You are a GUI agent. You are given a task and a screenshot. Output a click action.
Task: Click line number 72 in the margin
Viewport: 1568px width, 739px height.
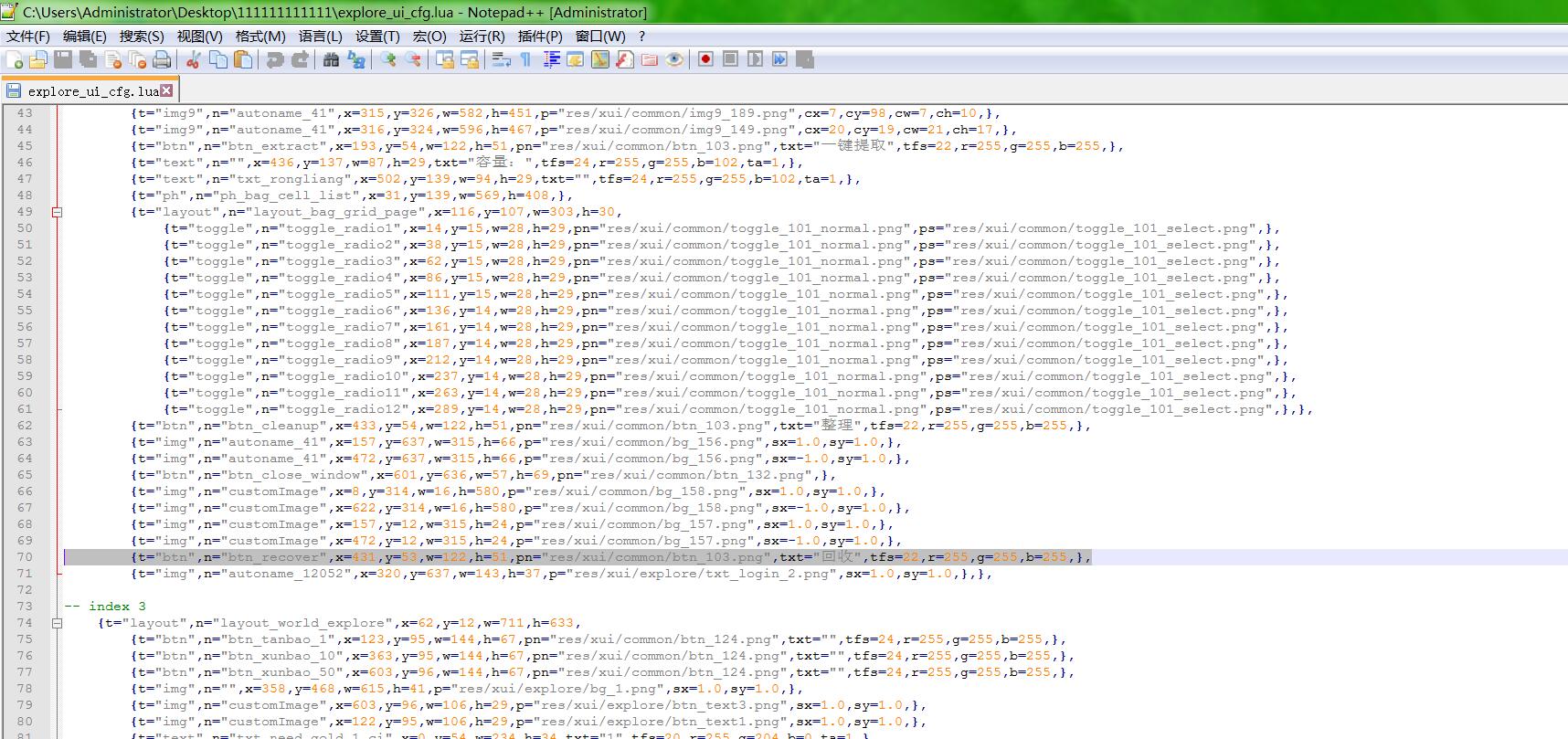click(x=25, y=590)
